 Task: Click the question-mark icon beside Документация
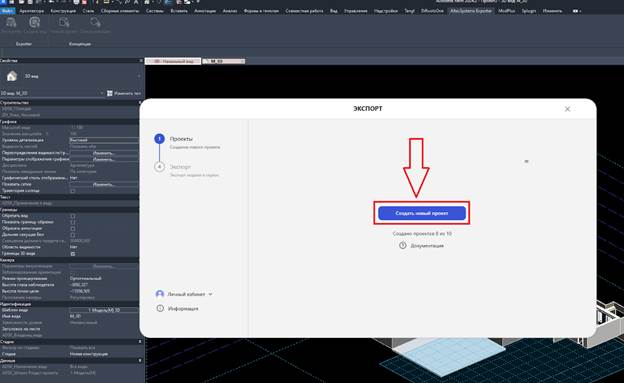pos(403,245)
